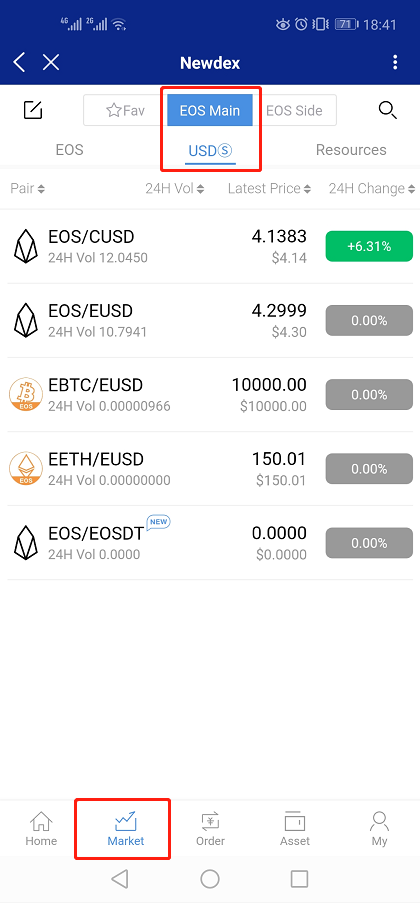Screen dimensions: 420x903
Task: Open the My profile icon
Action: (x=379, y=822)
